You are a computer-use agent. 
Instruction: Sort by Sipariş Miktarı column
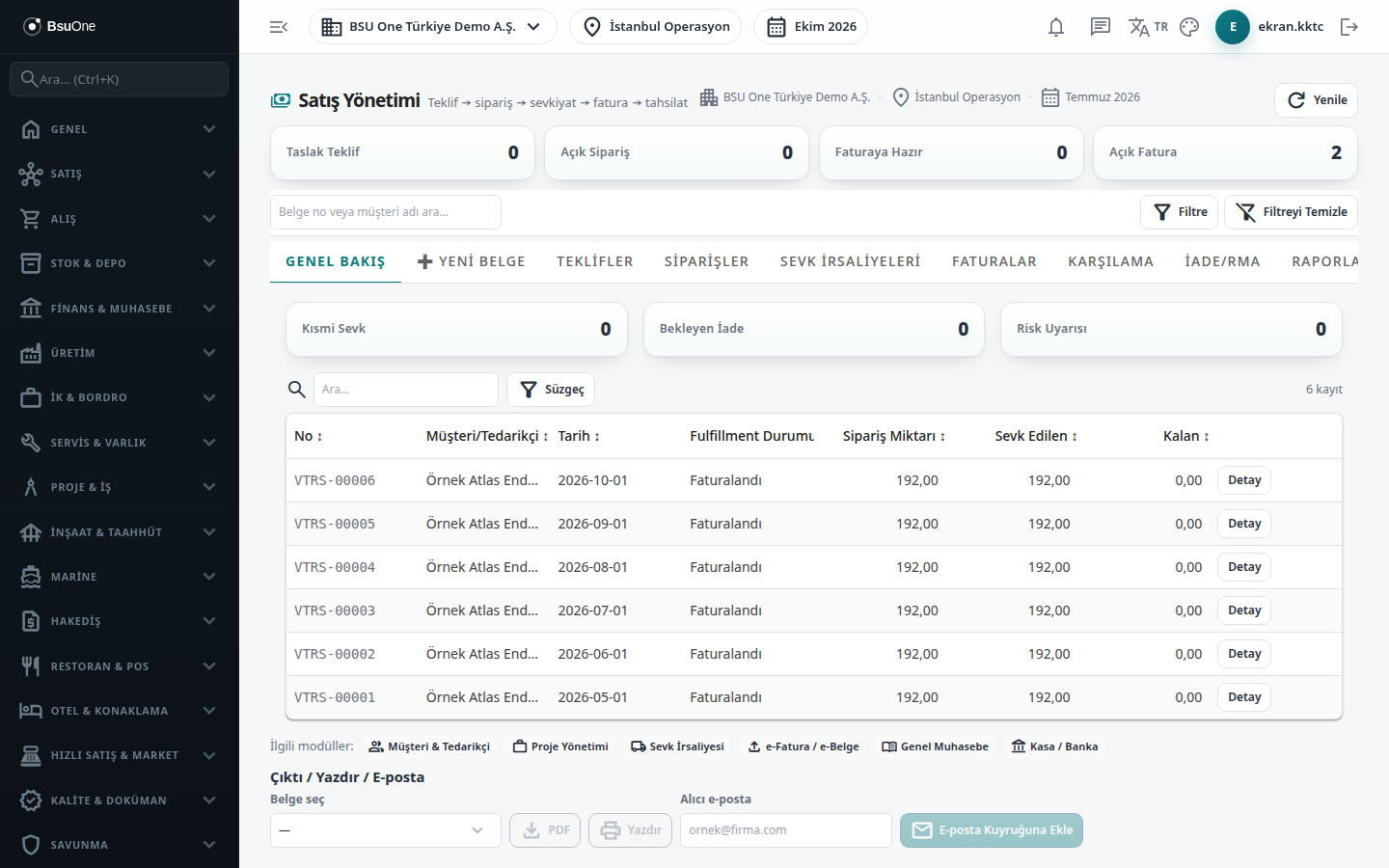[894, 436]
